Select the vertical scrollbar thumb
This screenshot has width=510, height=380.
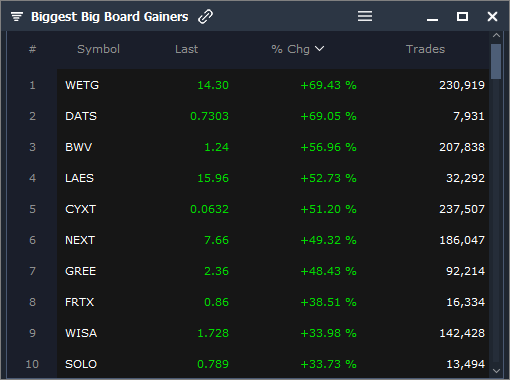(496, 61)
